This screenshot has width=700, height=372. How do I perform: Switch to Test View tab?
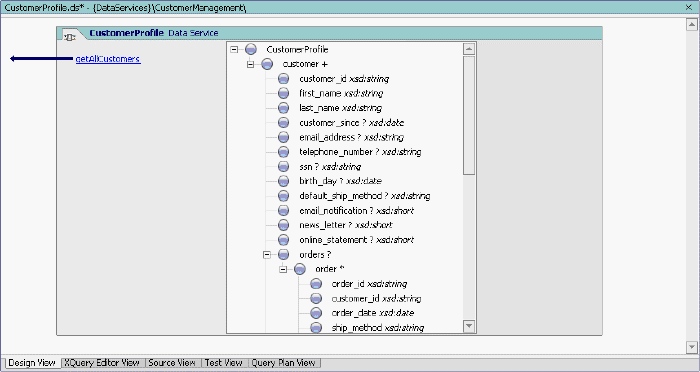coord(223,363)
